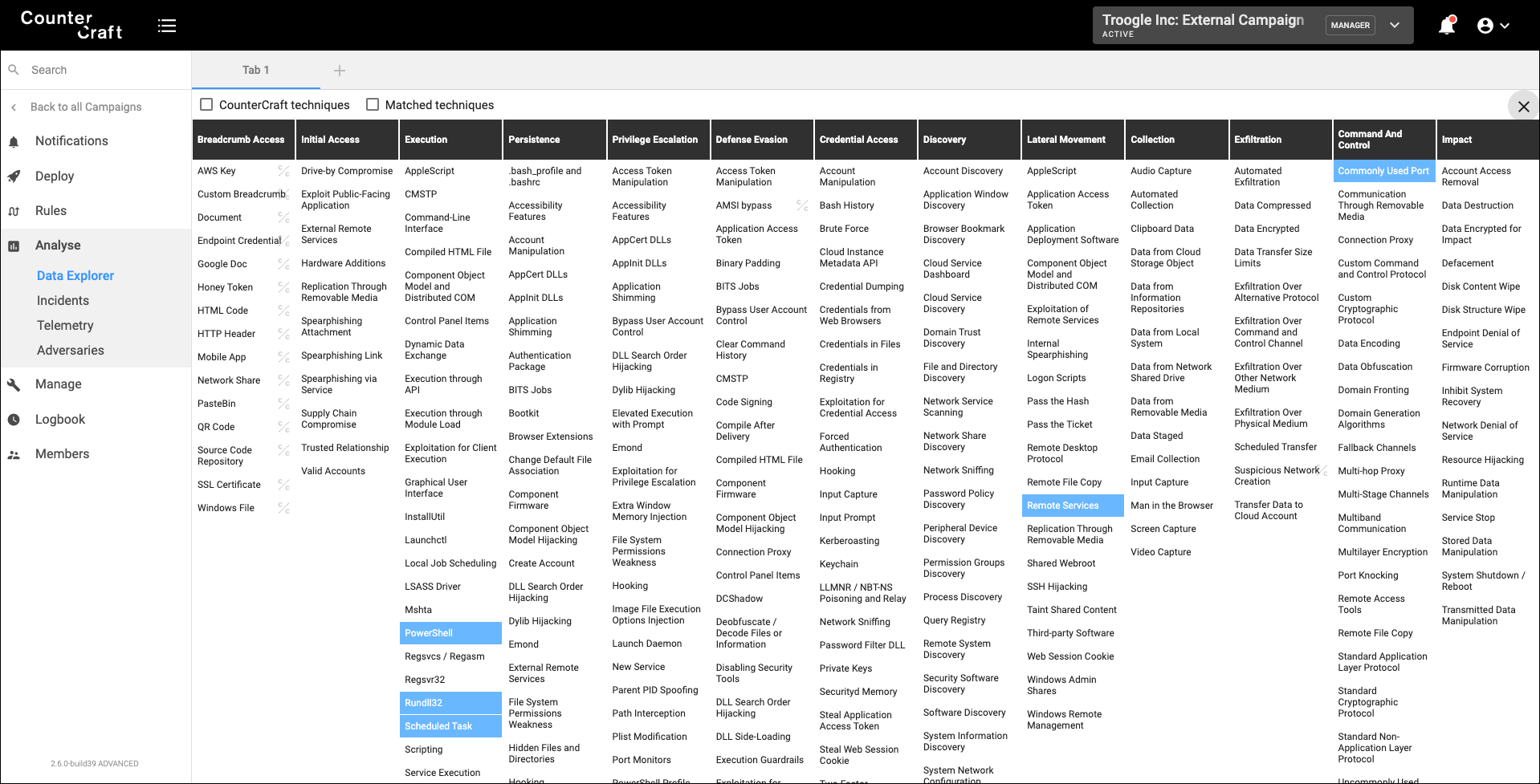Click the Credential Dumping technique
The height and width of the screenshot is (784, 1540).
[862, 286]
